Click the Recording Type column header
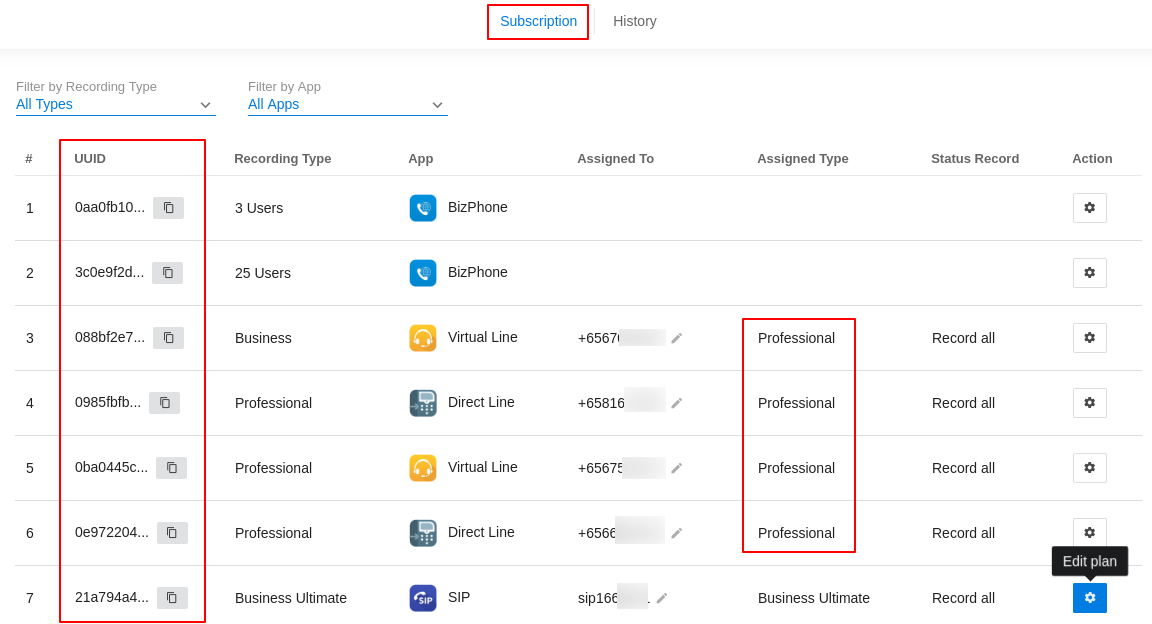Screen dimensions: 1152x624 pyautogui.click(x=283, y=159)
